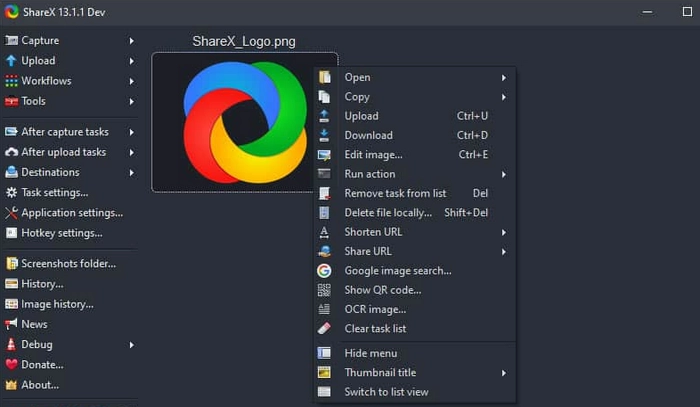The image size is (700, 407).
Task: Minimize the ShareX window
Action: [x=647, y=12]
